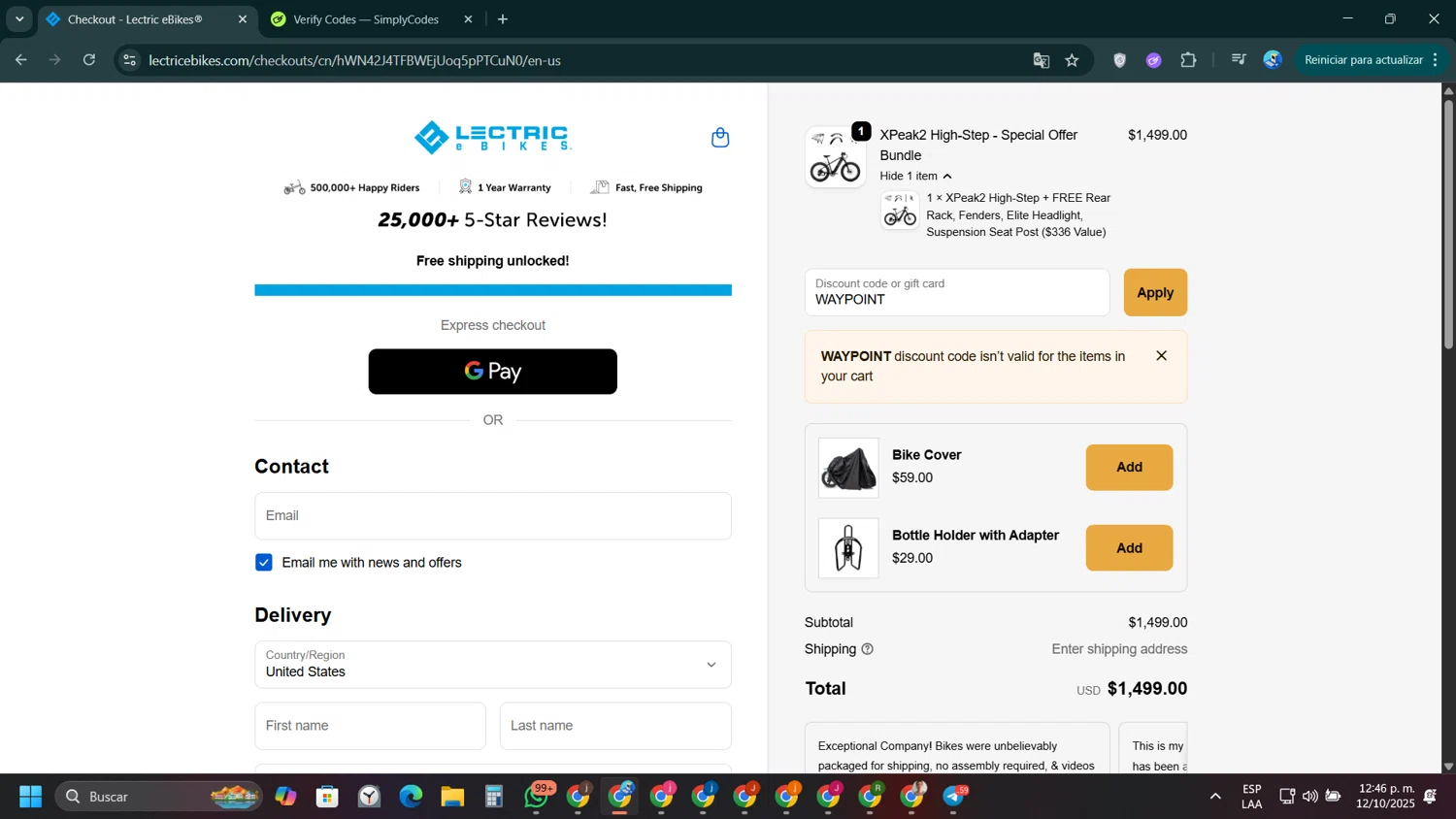The height and width of the screenshot is (819, 1456).
Task: Open the tab search dropdown arrow
Action: [x=19, y=19]
